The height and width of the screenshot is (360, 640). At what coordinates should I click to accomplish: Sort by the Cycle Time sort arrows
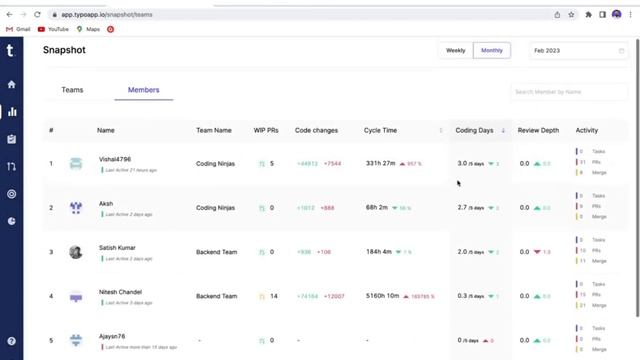coord(441,130)
